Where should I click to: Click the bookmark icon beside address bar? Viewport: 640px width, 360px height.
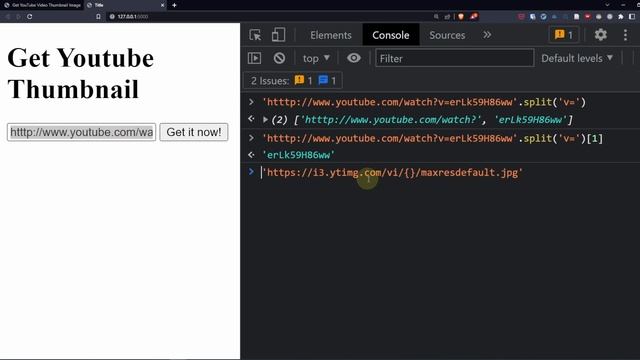pyautogui.click(x=98, y=17)
